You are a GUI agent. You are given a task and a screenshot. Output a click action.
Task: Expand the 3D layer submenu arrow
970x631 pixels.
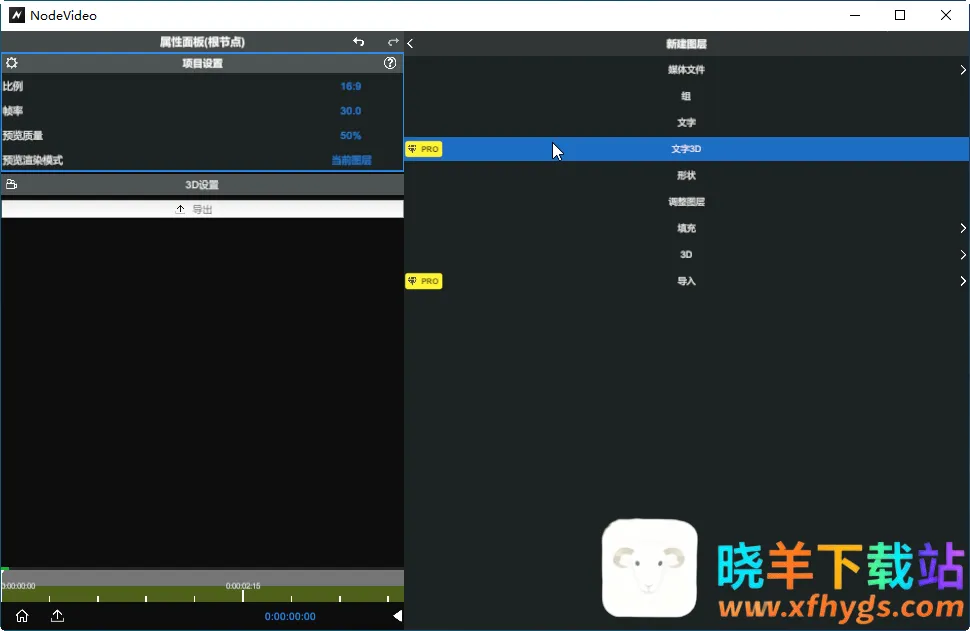(962, 255)
